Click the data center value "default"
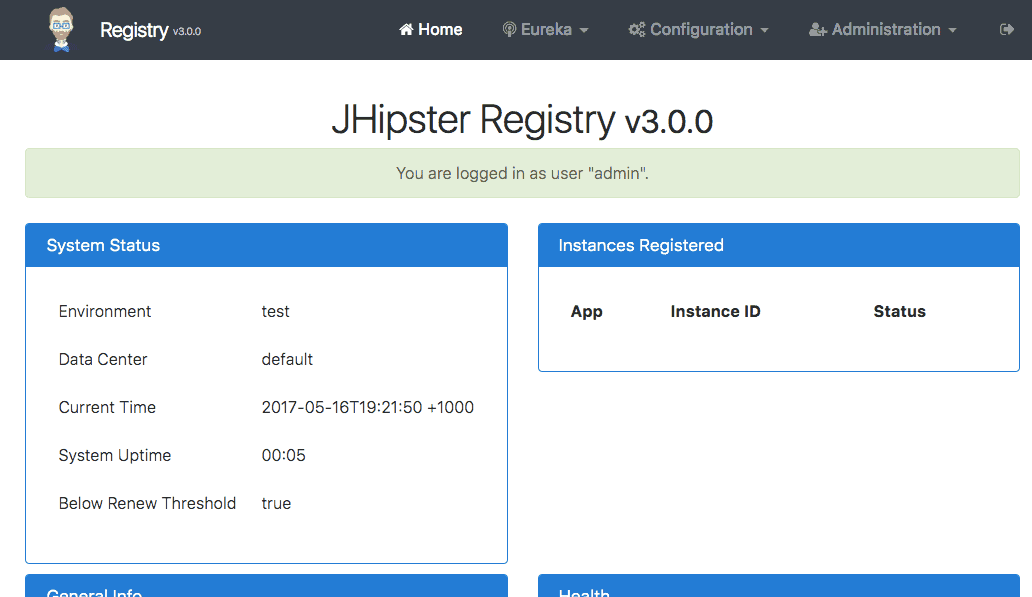This screenshot has width=1032, height=597. [x=287, y=359]
